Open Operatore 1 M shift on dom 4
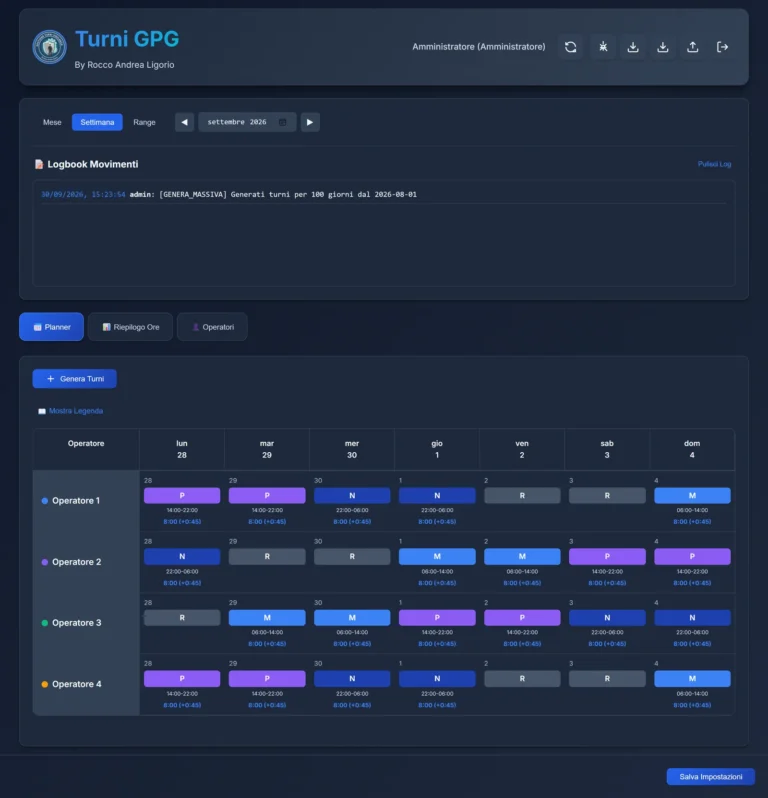The width and height of the screenshot is (768, 798). (692, 495)
